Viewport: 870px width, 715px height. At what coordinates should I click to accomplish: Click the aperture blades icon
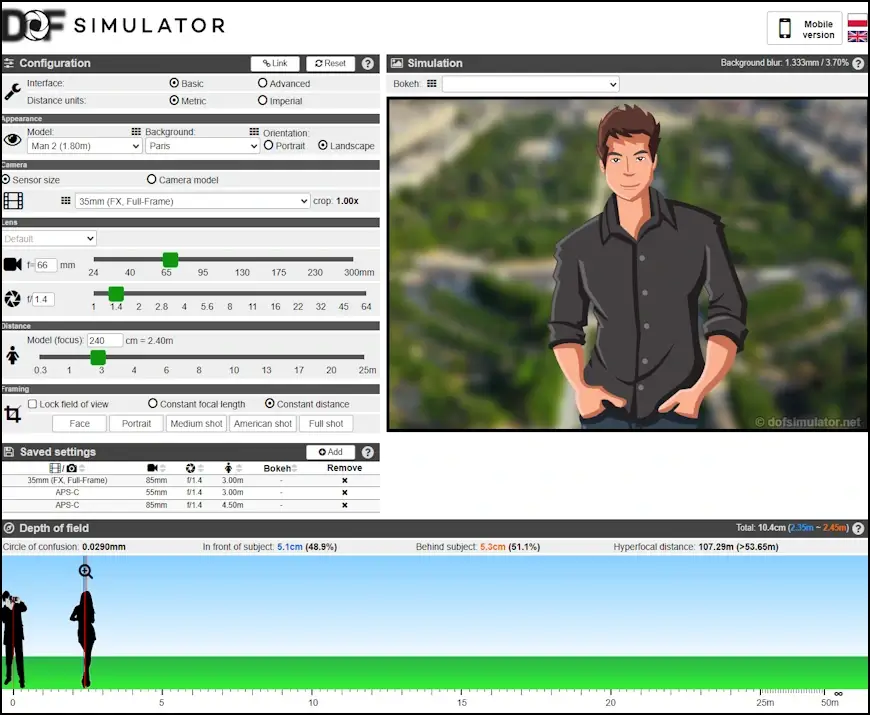(x=12, y=297)
